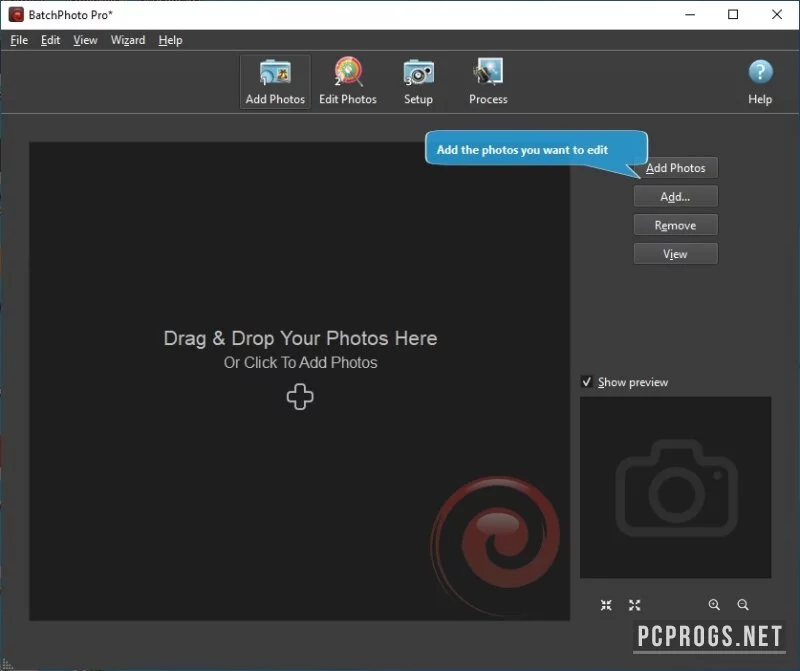Click the BatchPhoto Pro title bar app icon
Screen dimensions: 800x671
pos(16,15)
